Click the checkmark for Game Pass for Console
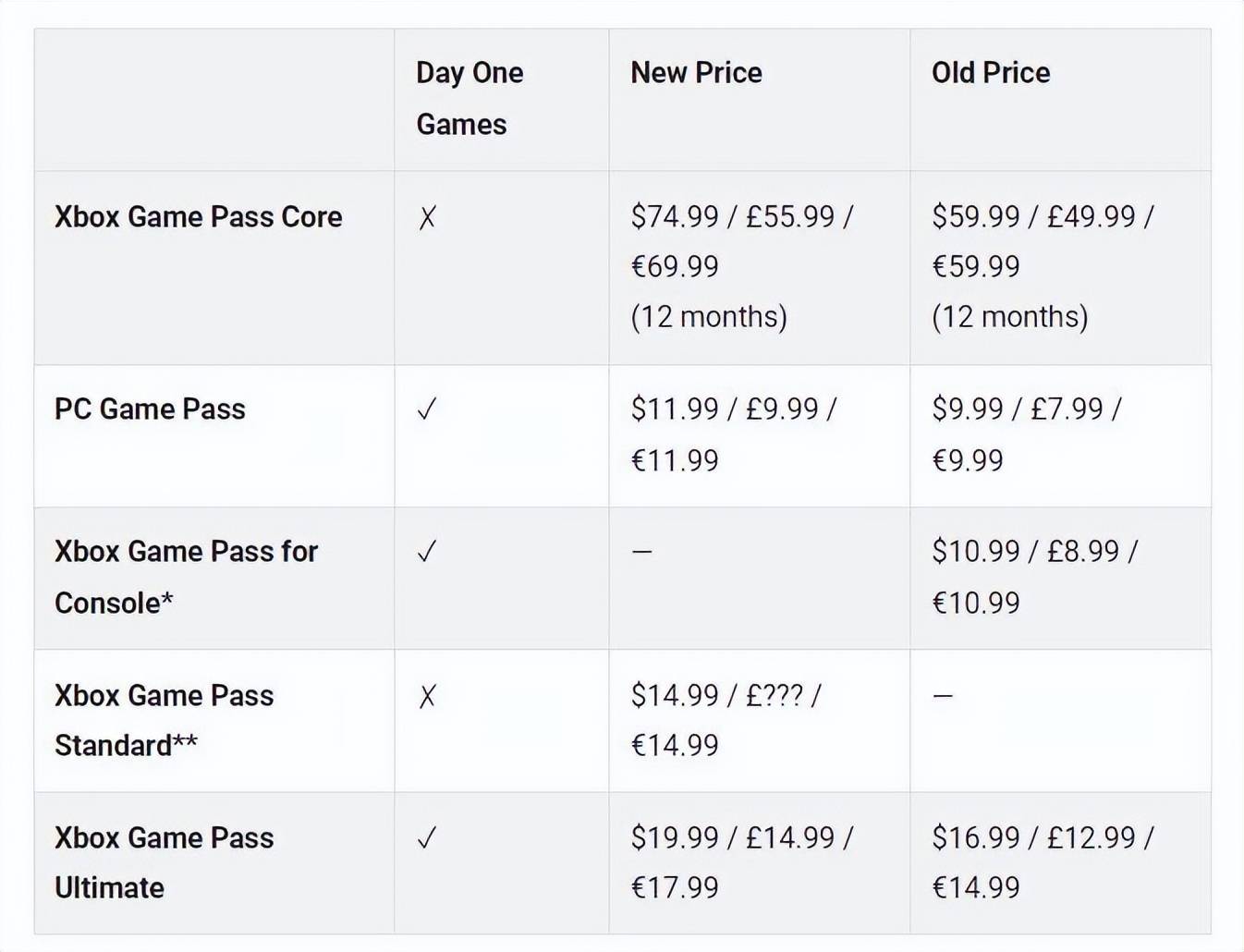Screen dimensions: 1244x952 pyautogui.click(x=426, y=552)
